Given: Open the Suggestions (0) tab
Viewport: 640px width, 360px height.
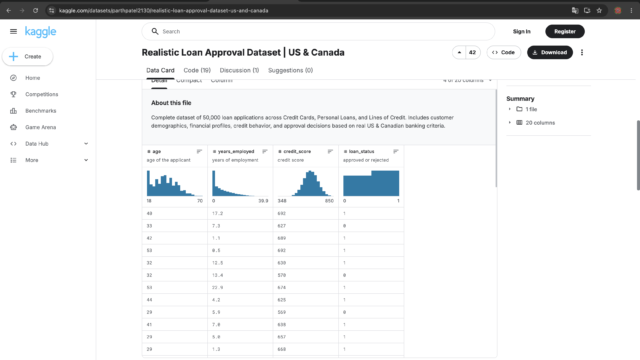Looking at the screenshot, I should pyautogui.click(x=291, y=71).
